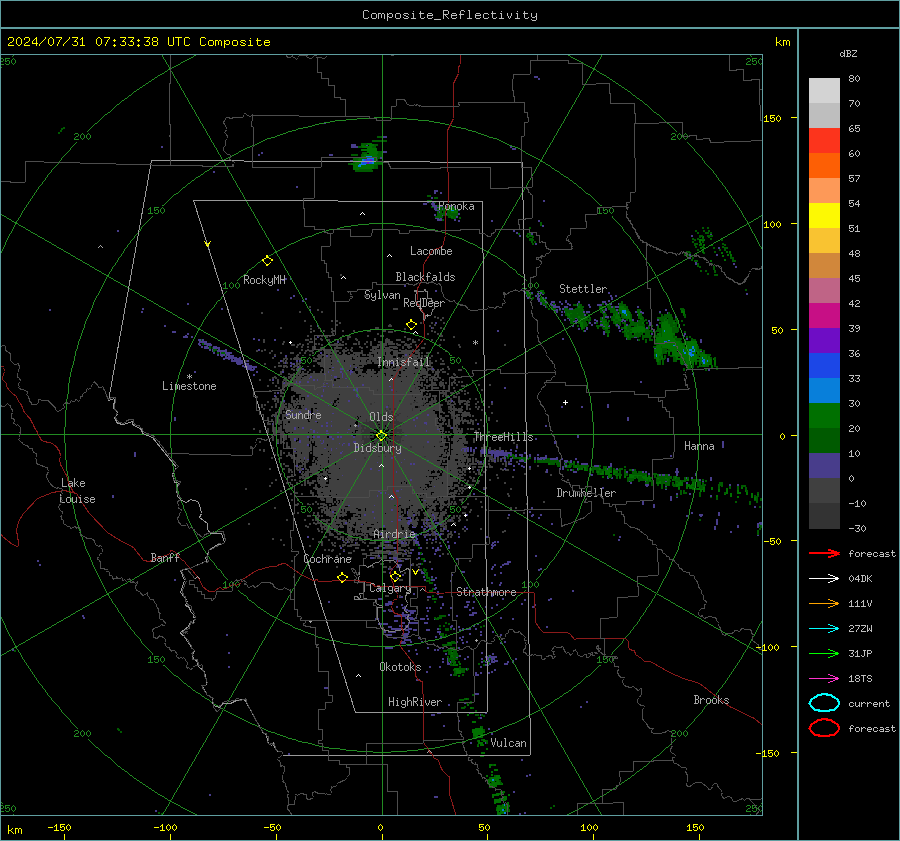Click the Blackfalds town label
The image size is (900, 841).
(x=425, y=277)
